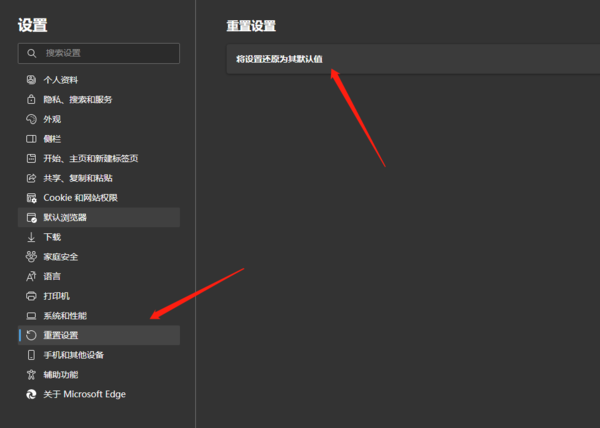Click the 重置设置 reset arrow icon
600x428 pixels.
(x=31, y=335)
